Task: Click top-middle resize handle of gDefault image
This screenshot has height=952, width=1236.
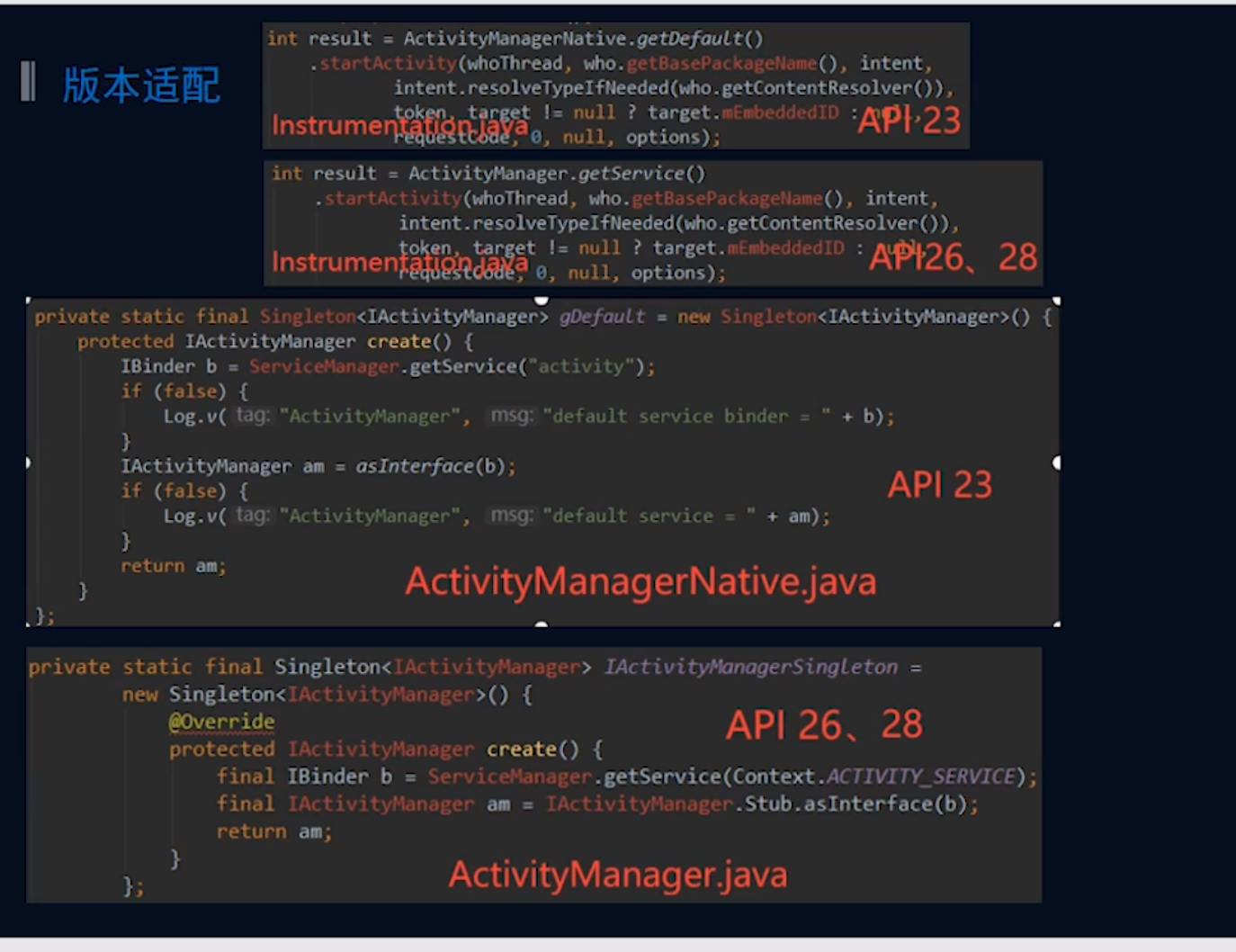Action: pyautogui.click(x=542, y=300)
